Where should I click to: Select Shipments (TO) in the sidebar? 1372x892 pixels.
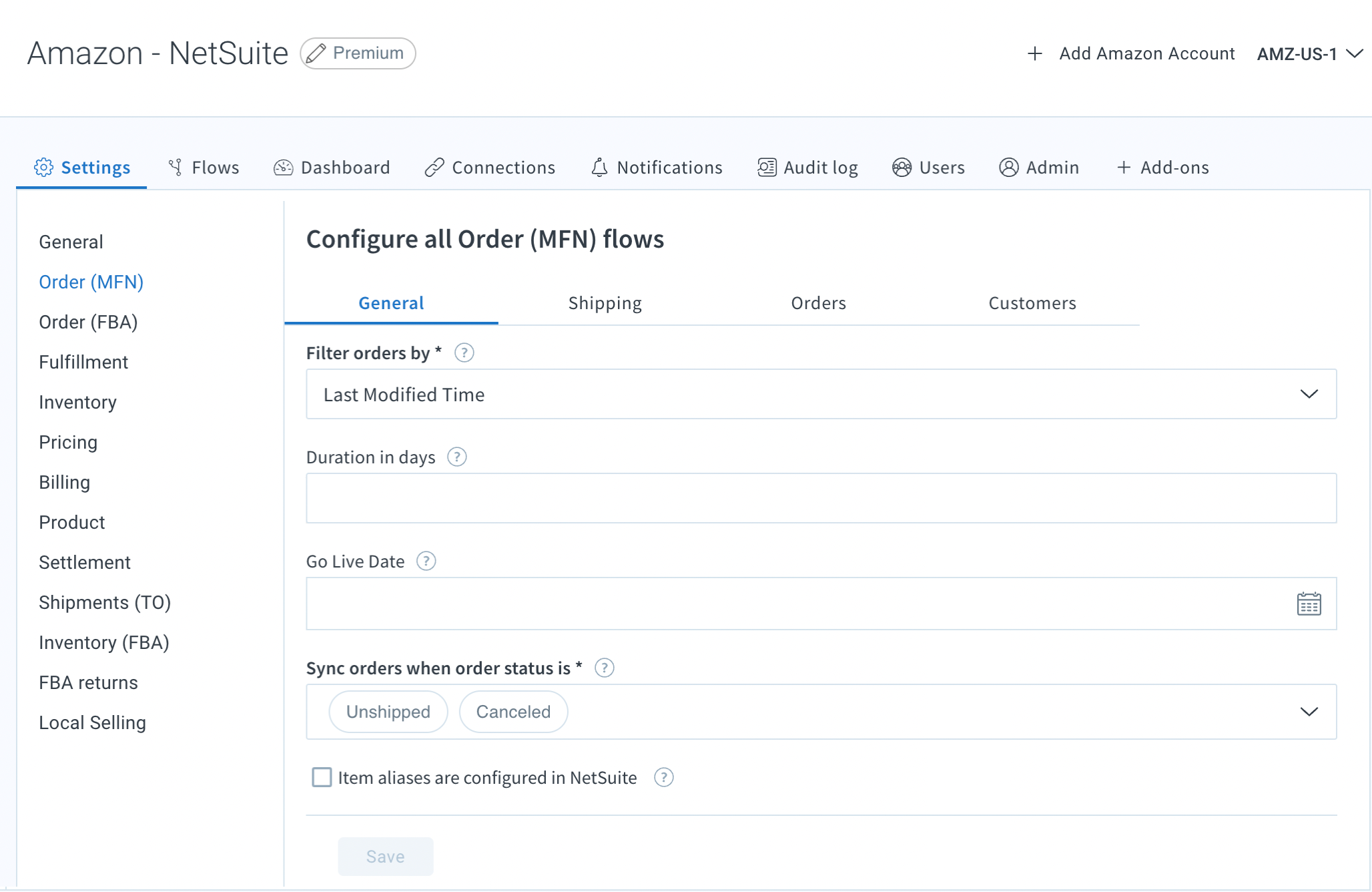coord(105,602)
